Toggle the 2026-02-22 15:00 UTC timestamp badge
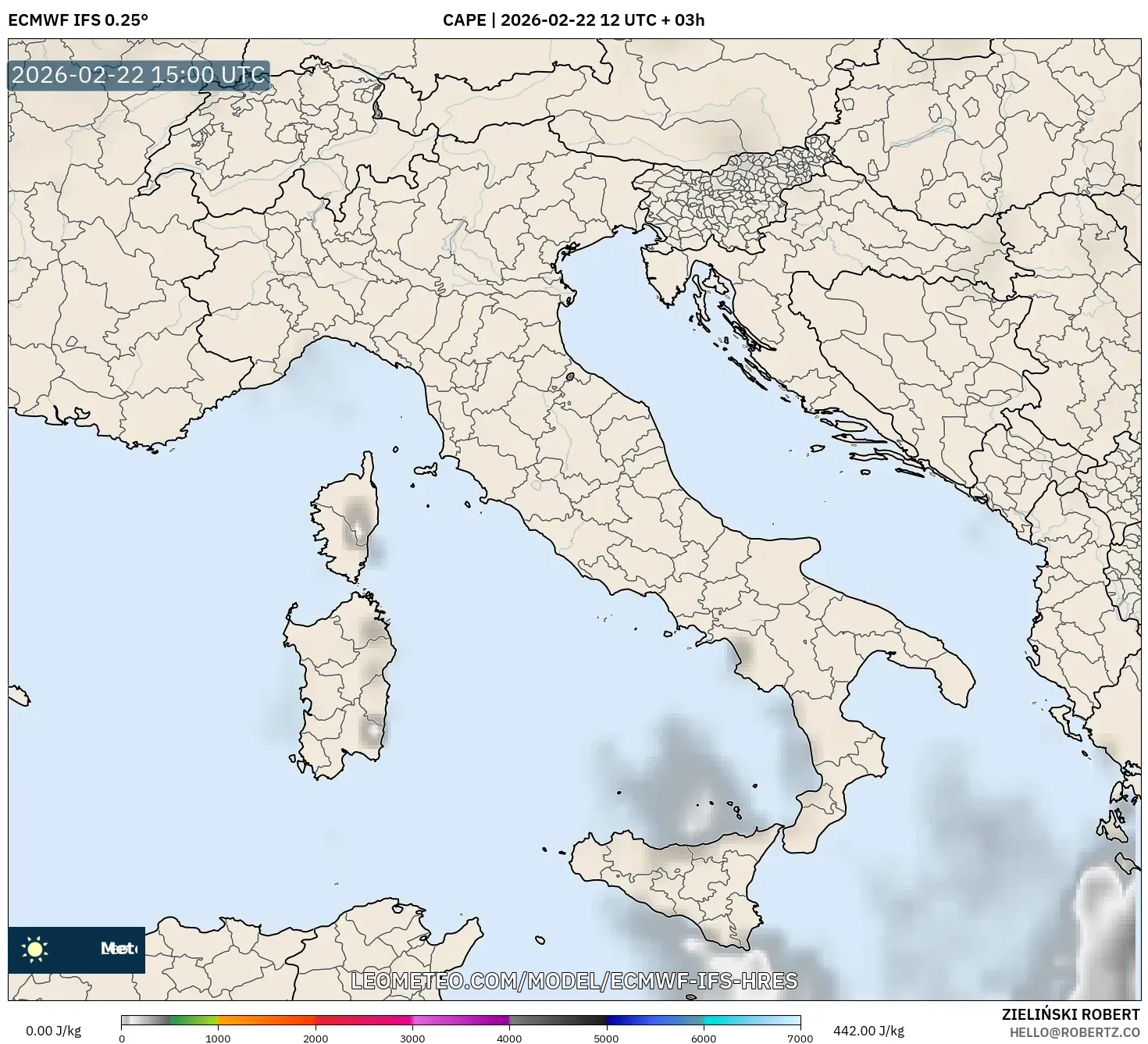This screenshot has width=1148, height=1044. pos(137,76)
